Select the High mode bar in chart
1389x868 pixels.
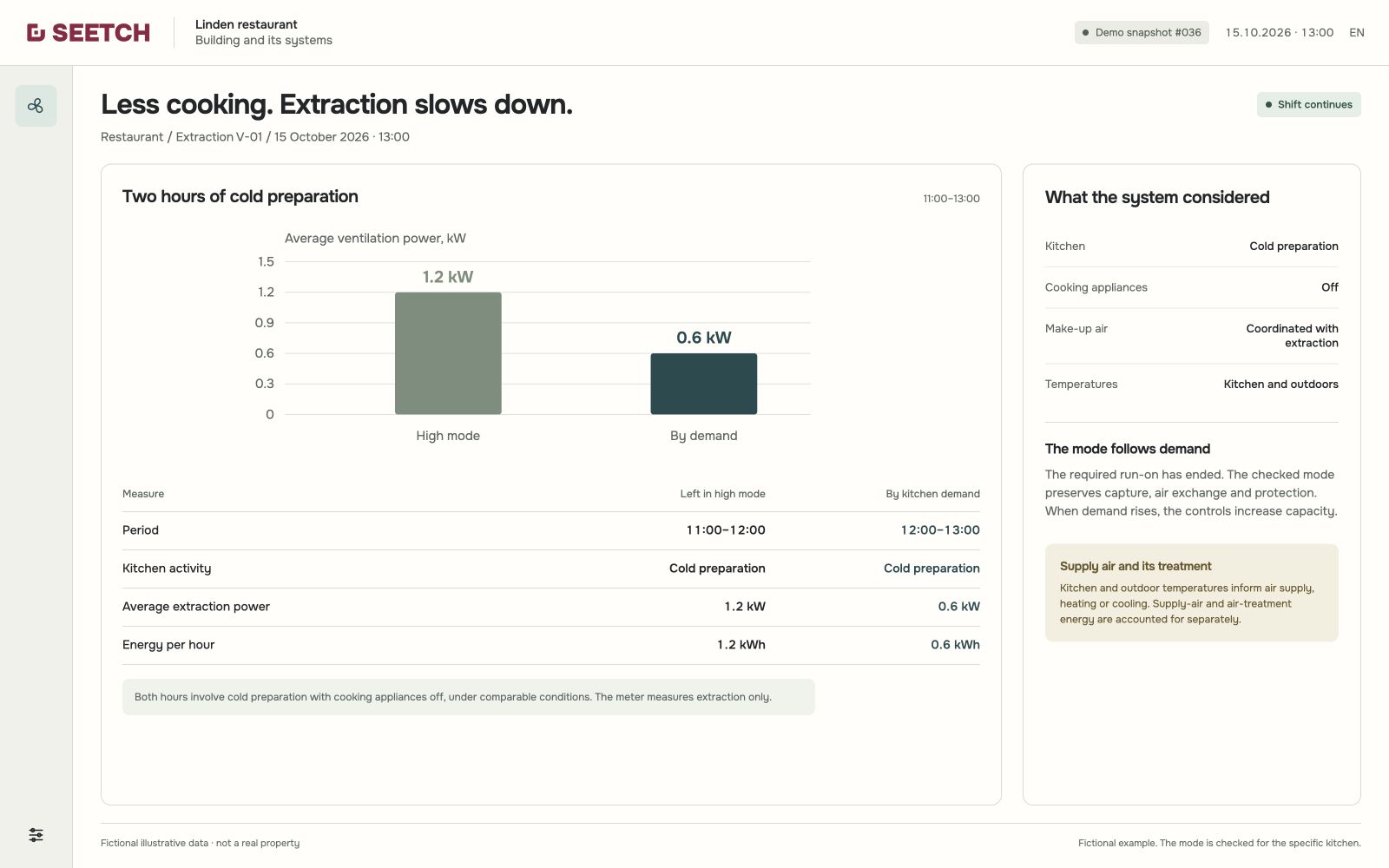tap(448, 353)
